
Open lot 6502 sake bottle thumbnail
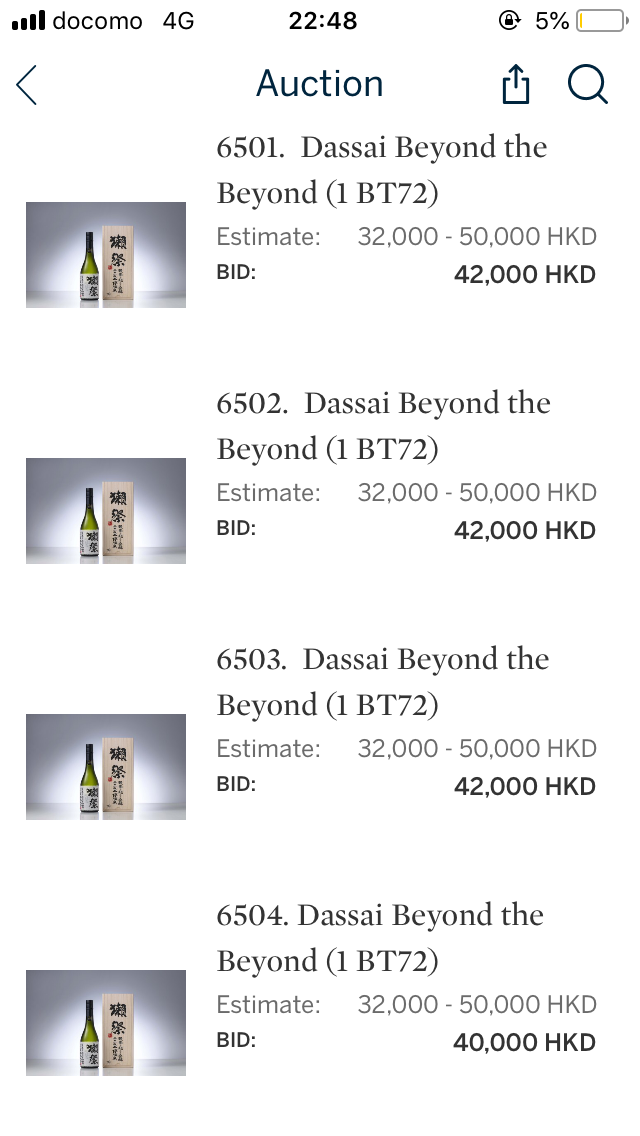[106, 510]
